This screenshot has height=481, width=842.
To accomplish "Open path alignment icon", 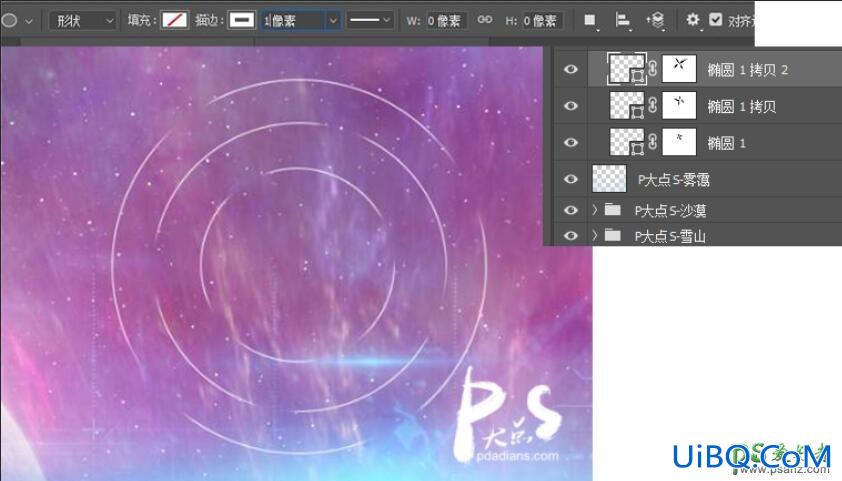I will 622,20.
